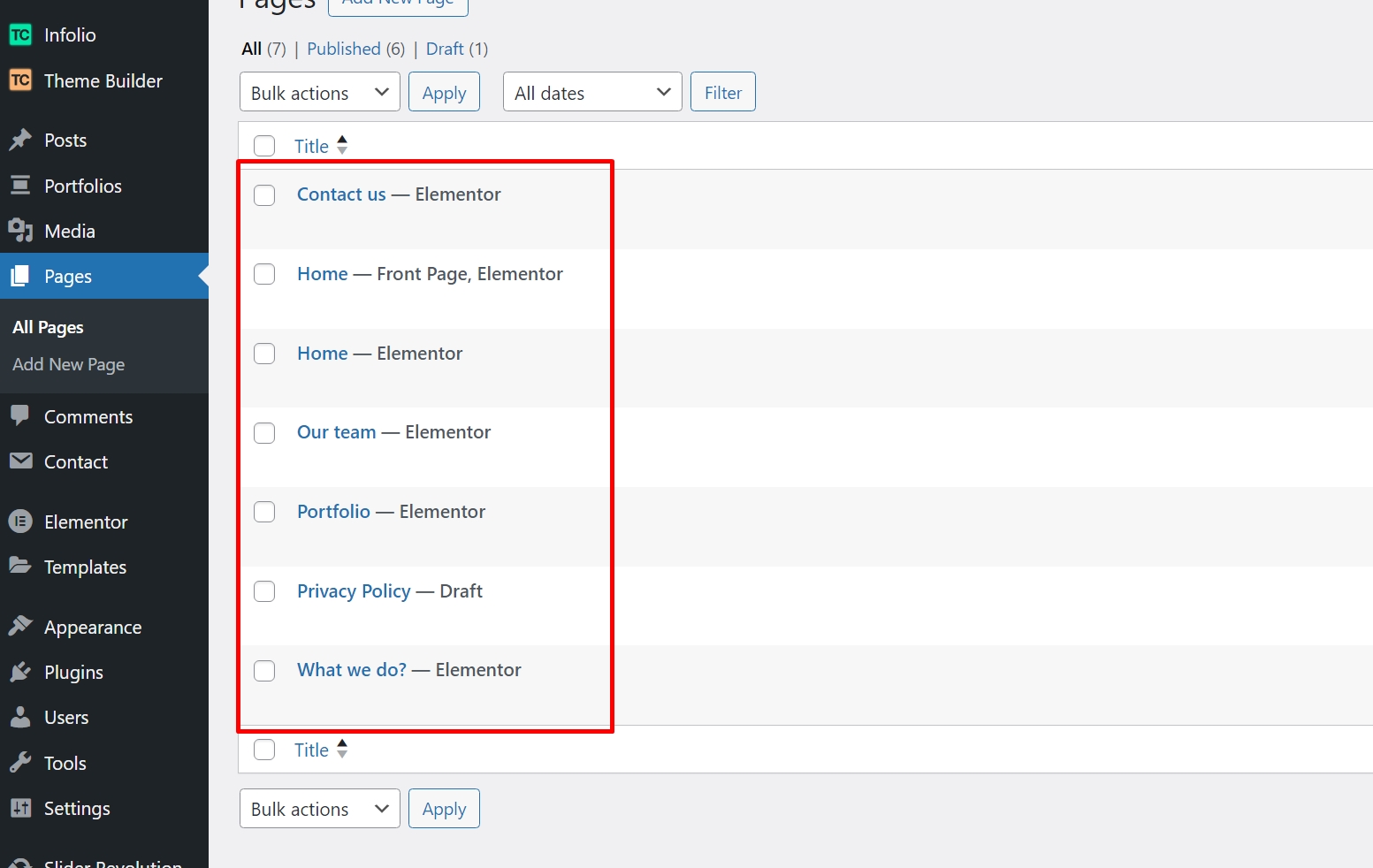Click the Appearance paintbrush icon

(20, 627)
